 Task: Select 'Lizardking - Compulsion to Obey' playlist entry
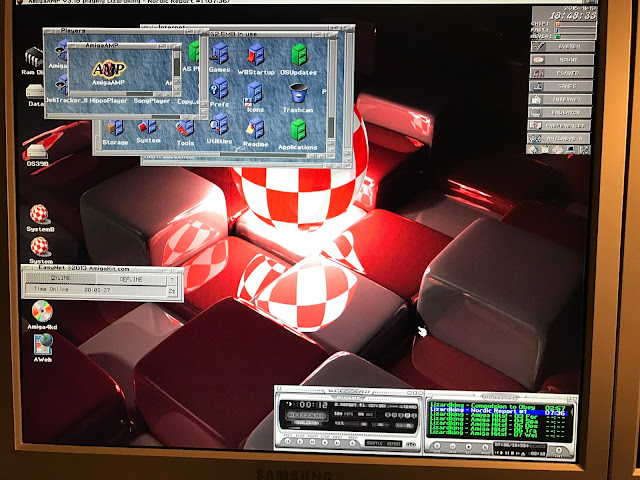coord(482,406)
